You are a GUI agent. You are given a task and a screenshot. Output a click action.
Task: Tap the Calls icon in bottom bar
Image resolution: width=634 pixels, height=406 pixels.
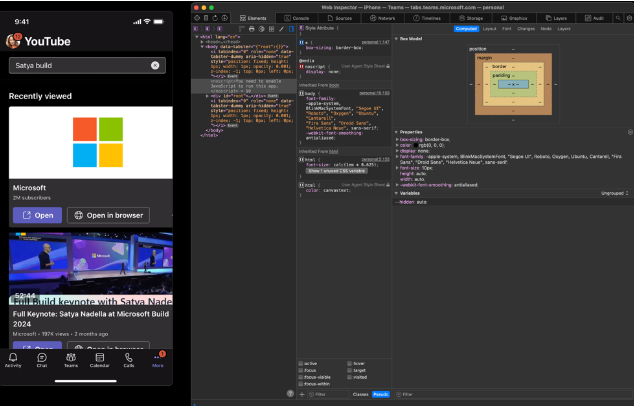pyautogui.click(x=129, y=359)
